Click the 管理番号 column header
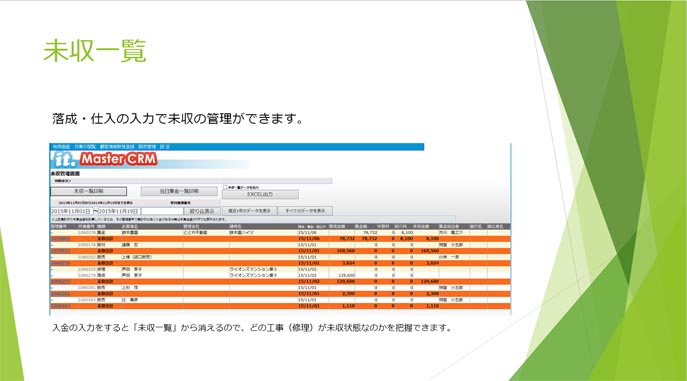Image resolution: width=687 pixels, height=381 pixels. (59, 226)
